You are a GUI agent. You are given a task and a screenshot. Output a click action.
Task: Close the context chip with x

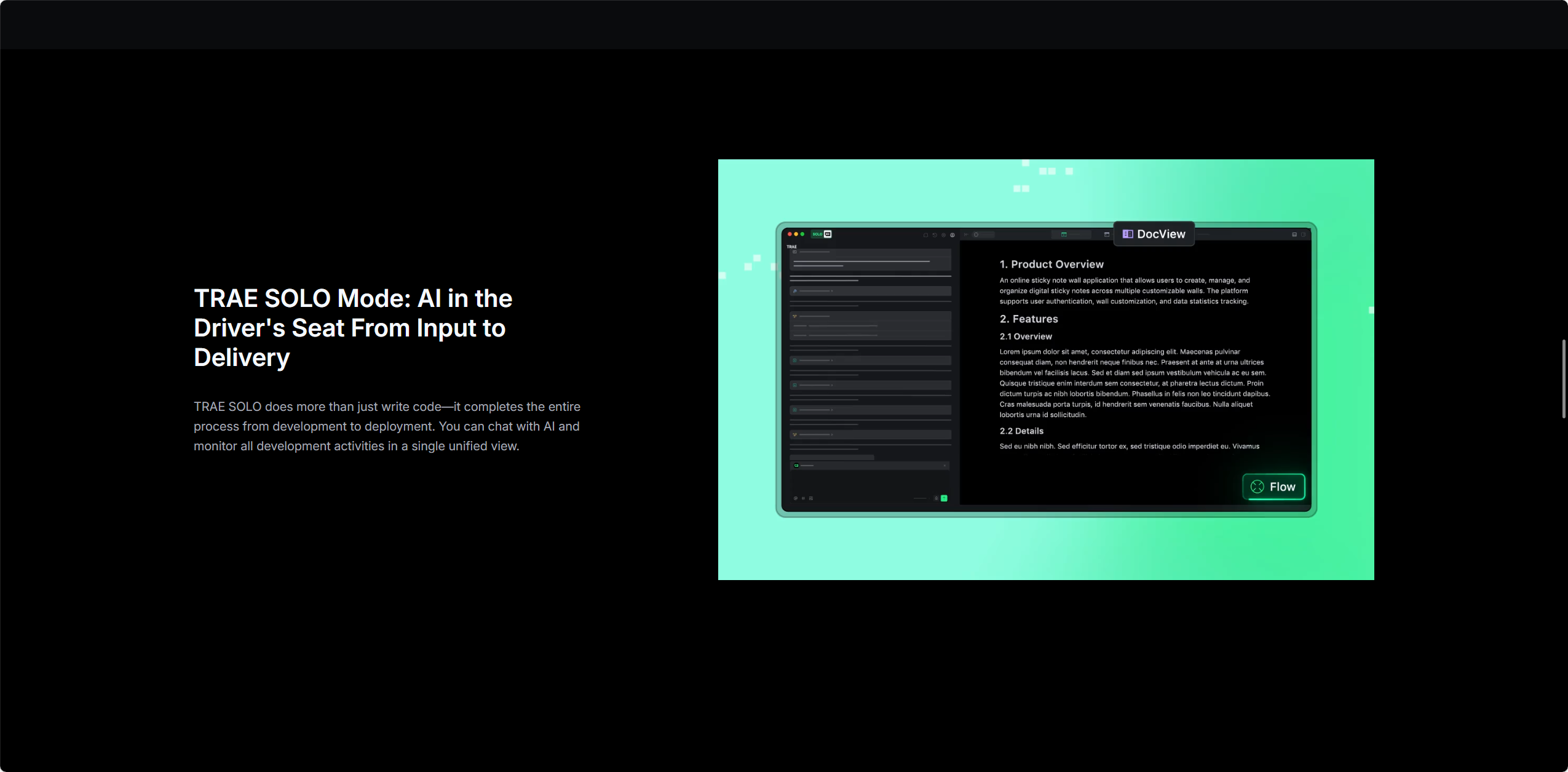click(x=944, y=466)
